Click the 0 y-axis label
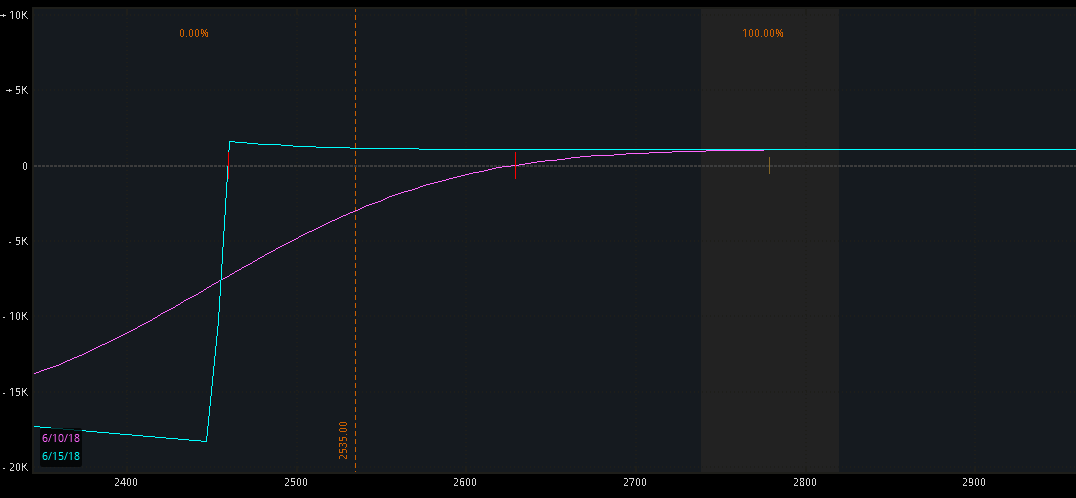 (24, 165)
